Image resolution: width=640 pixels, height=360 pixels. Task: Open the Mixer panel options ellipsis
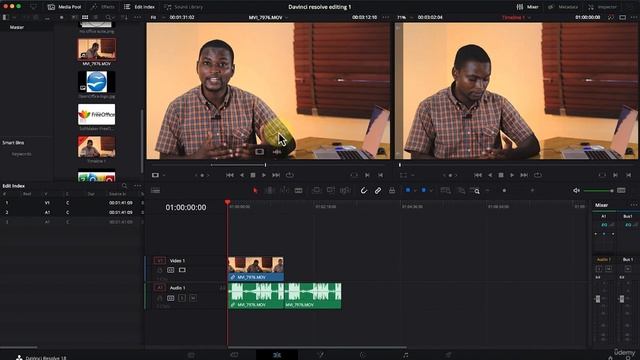(634, 205)
